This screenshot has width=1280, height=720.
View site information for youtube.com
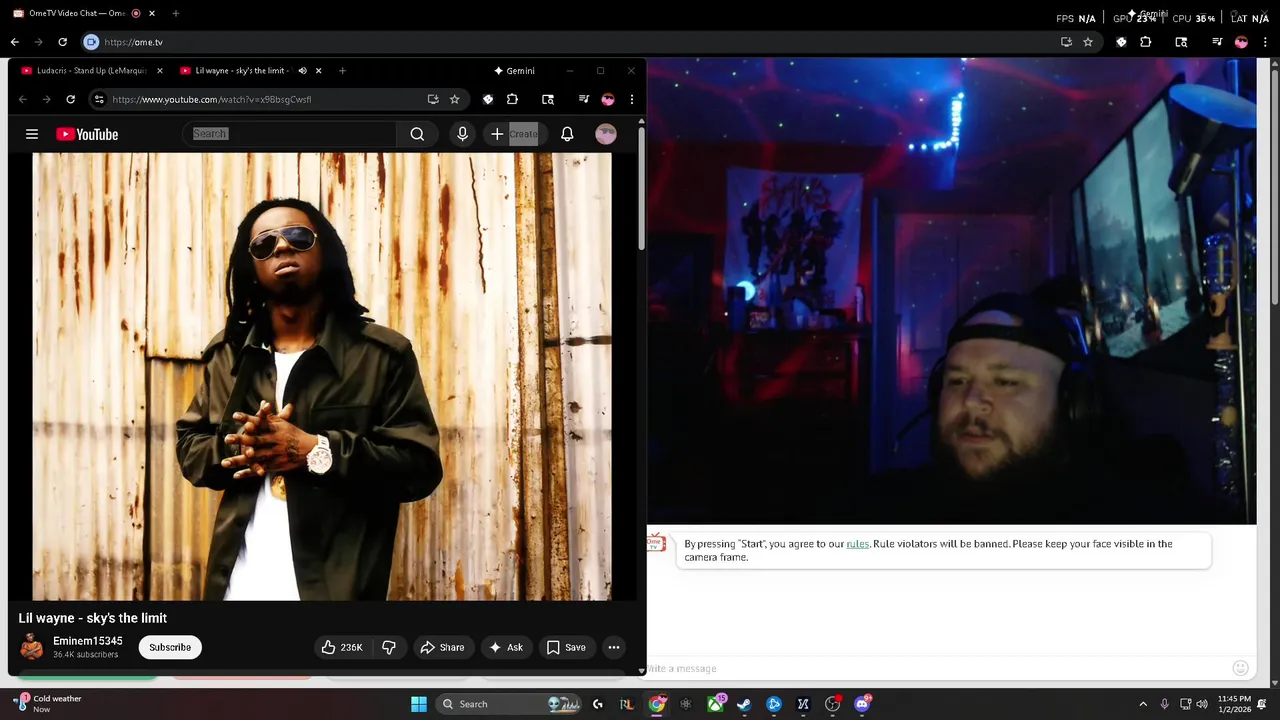98,99
